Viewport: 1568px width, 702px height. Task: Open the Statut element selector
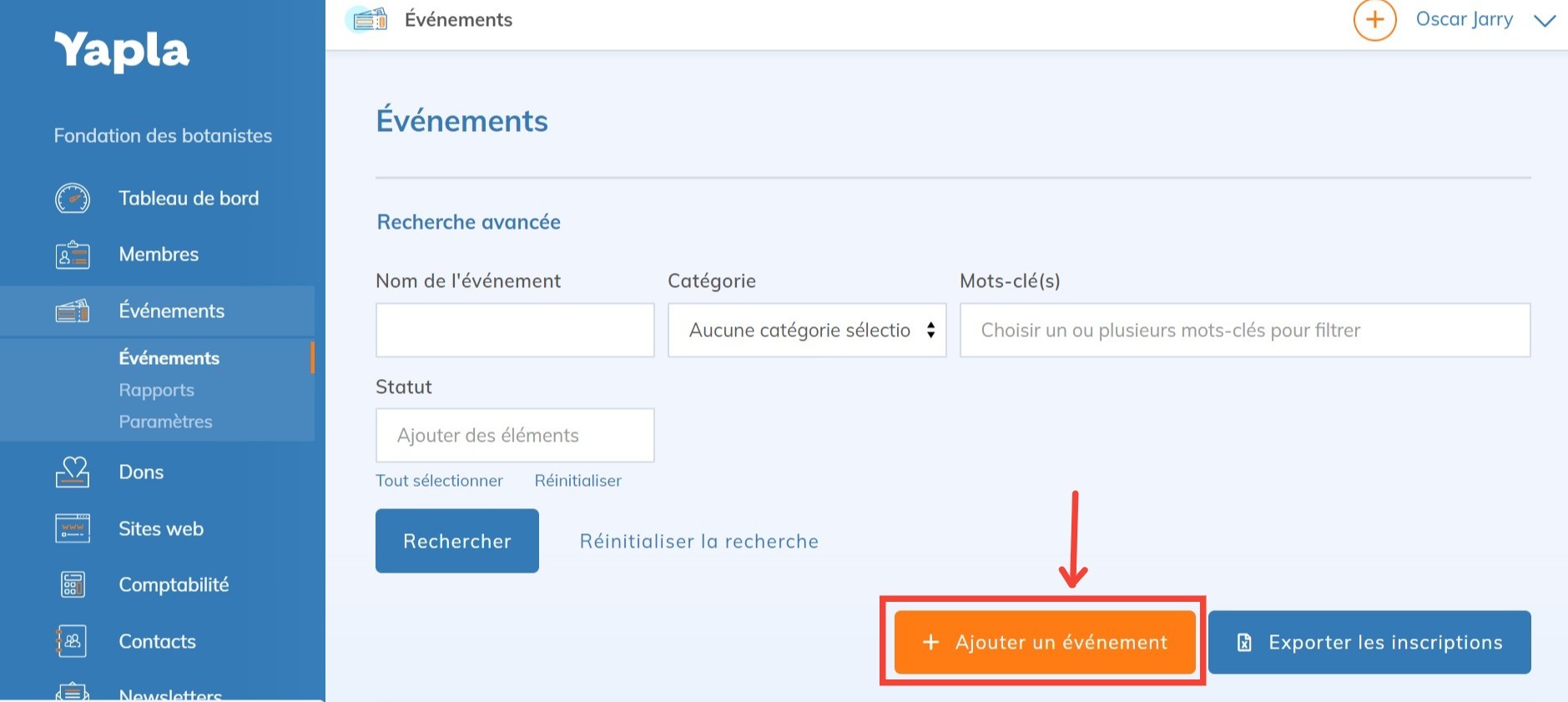[515, 435]
